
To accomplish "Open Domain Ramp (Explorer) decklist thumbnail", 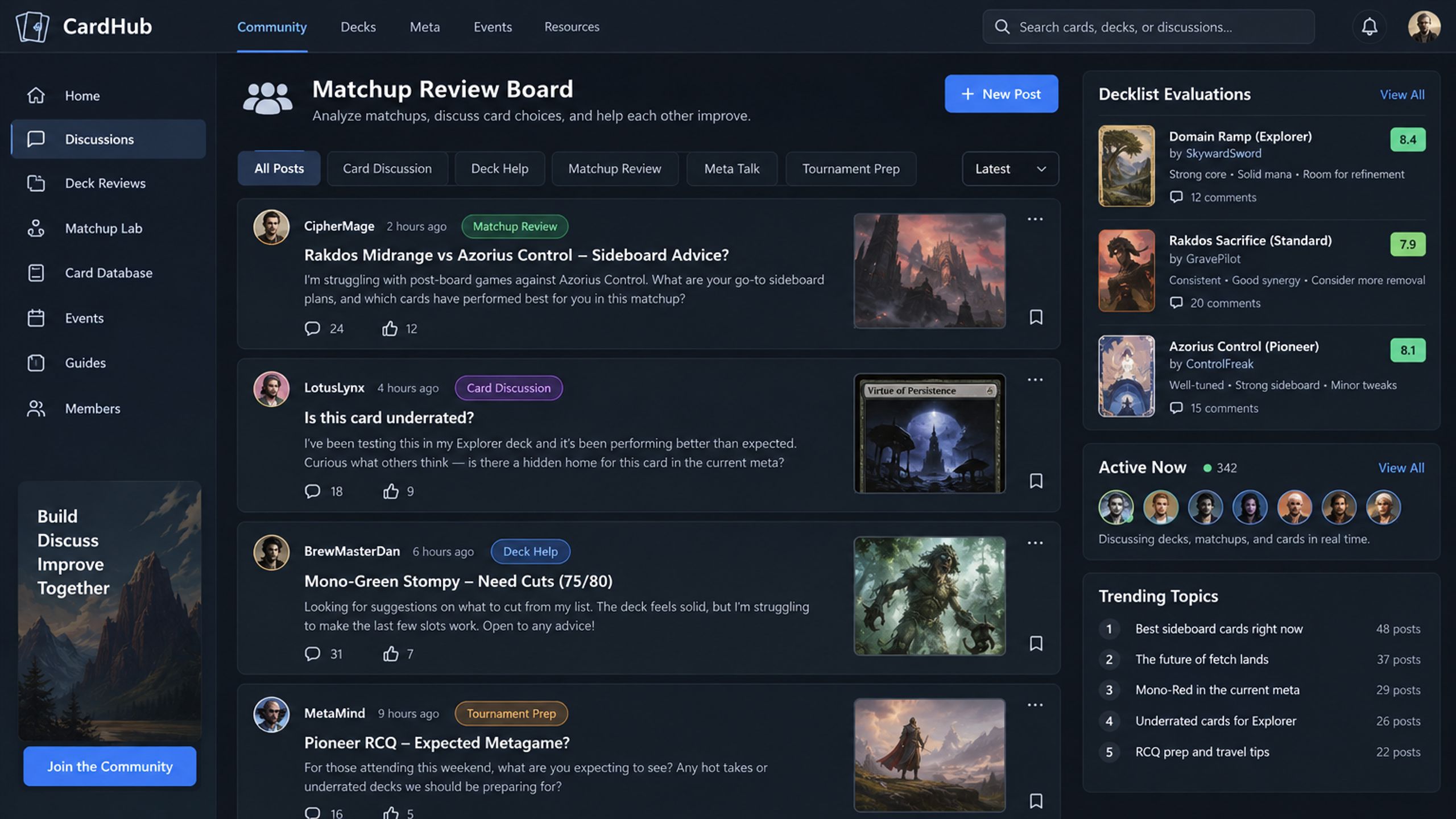I will (1126, 166).
